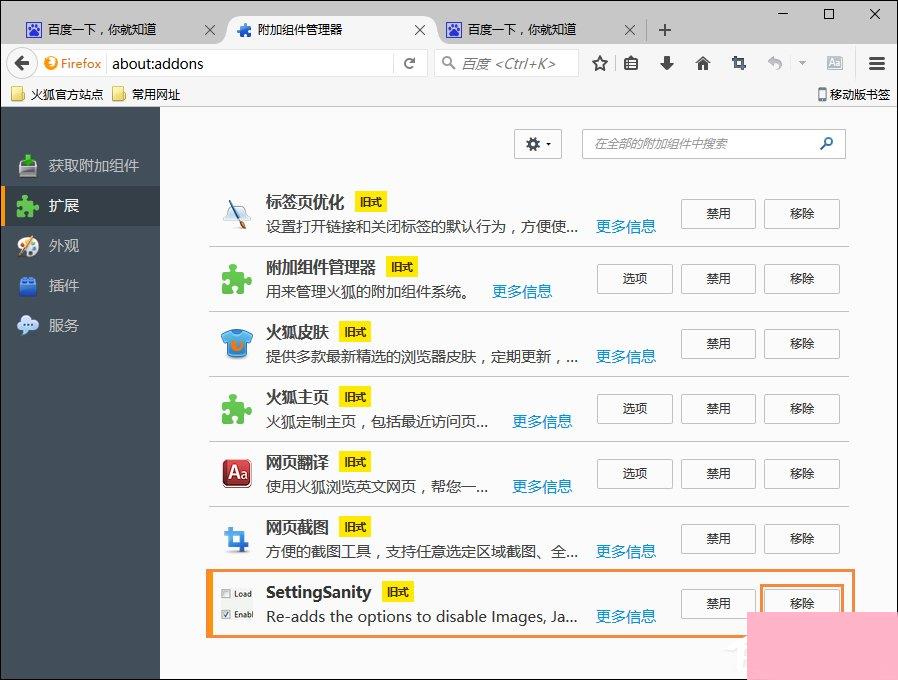Image resolution: width=898 pixels, height=680 pixels.
Task: Click the SettingSanity thumbnail icon
Action: coord(237,604)
